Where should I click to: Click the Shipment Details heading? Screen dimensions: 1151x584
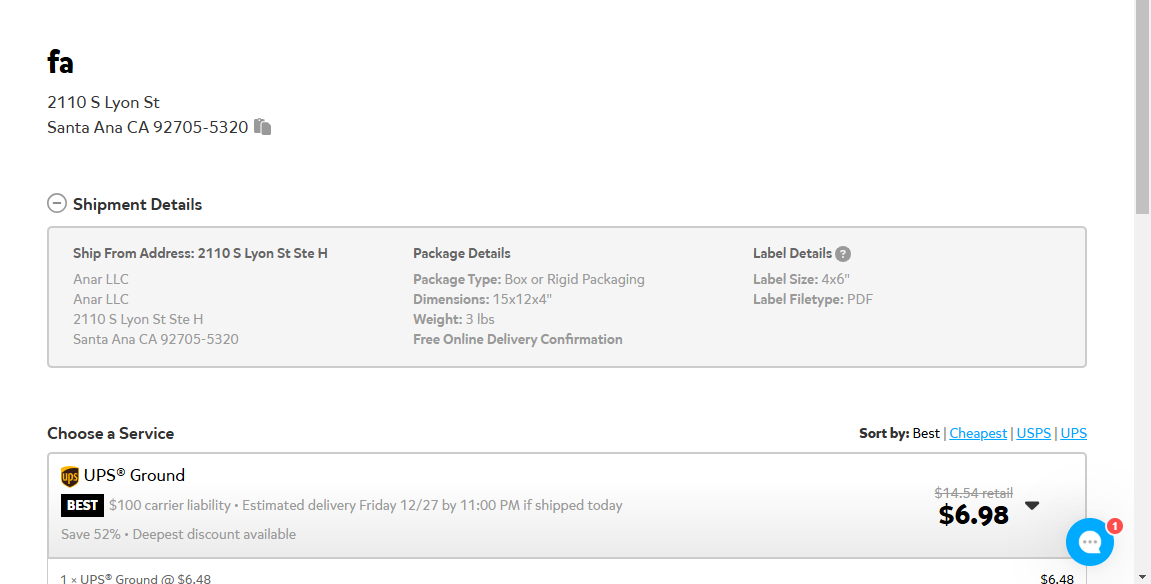coord(137,204)
